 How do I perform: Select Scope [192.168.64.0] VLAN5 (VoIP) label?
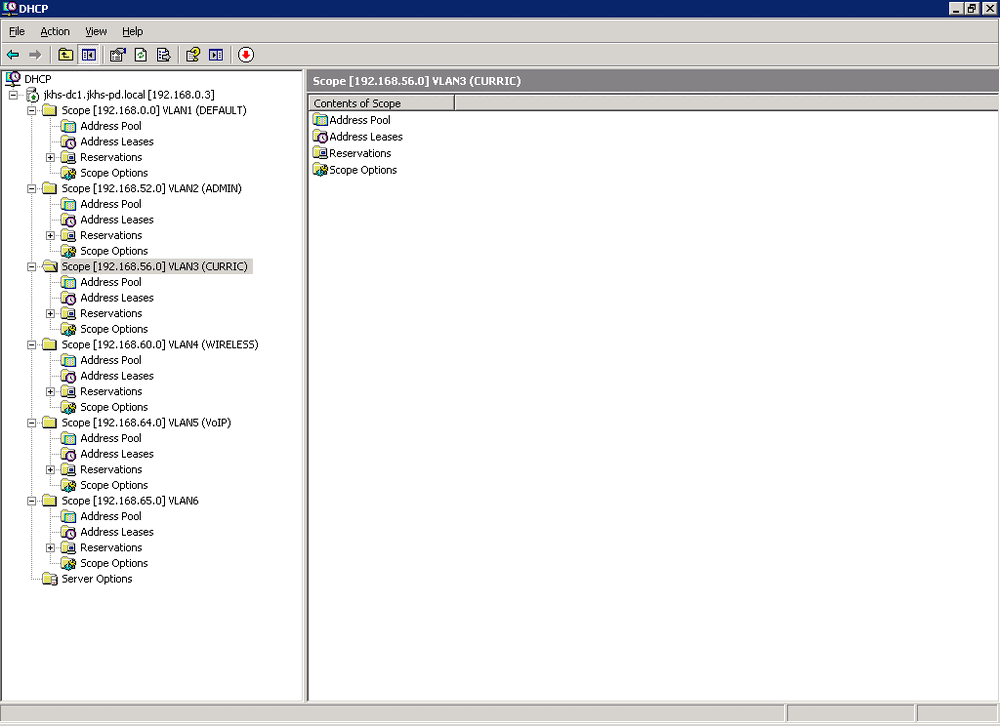146,423
